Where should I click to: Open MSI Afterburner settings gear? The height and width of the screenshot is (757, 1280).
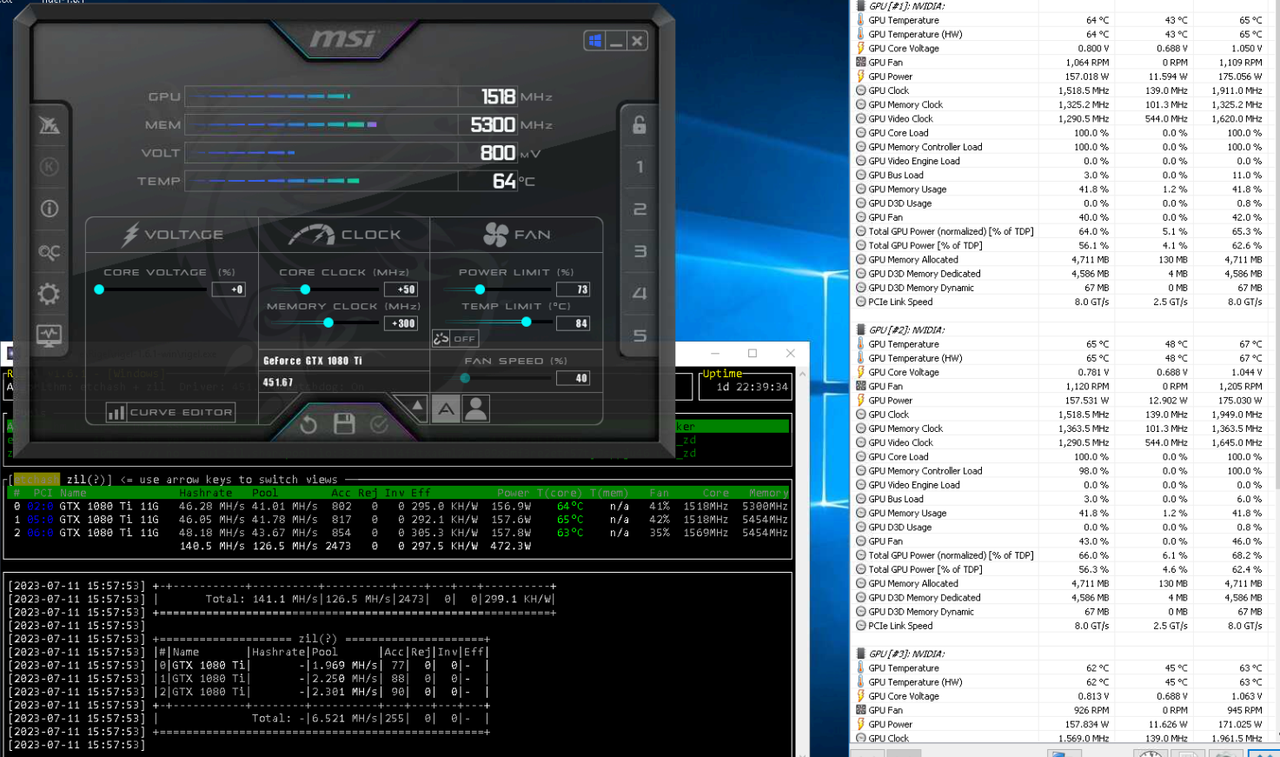48,294
